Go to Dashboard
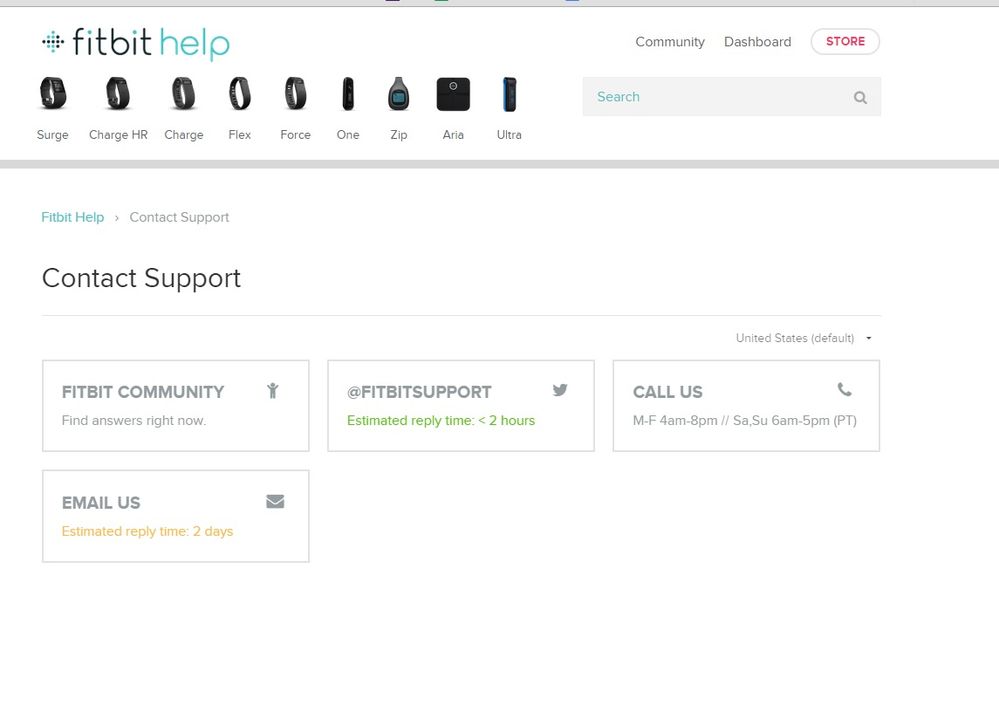This screenshot has width=999, height=713. [x=758, y=42]
